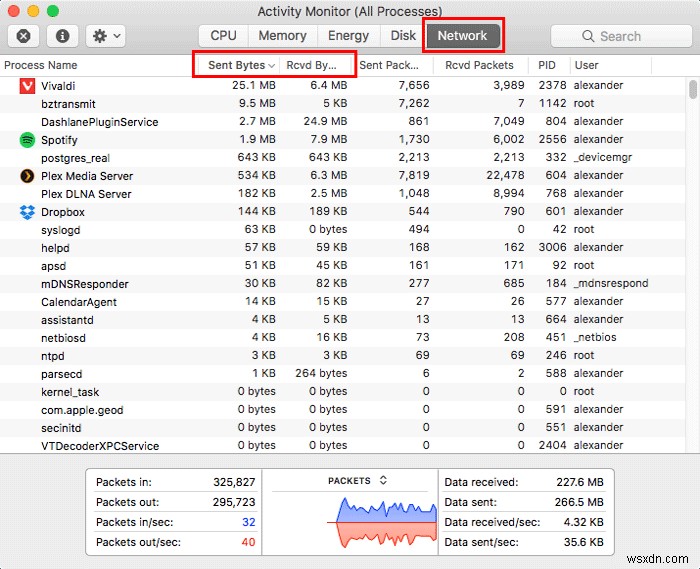The height and width of the screenshot is (569, 700).
Task: Select the Plex DLNA Server row
Action: tap(342, 194)
